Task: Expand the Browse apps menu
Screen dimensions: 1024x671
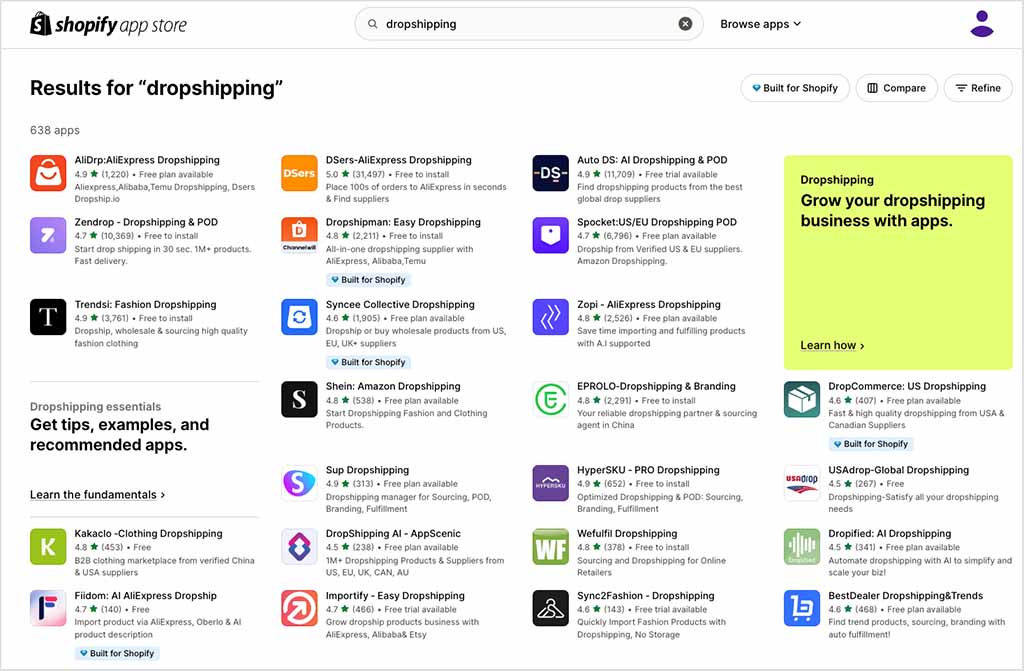Action: pyautogui.click(x=760, y=24)
